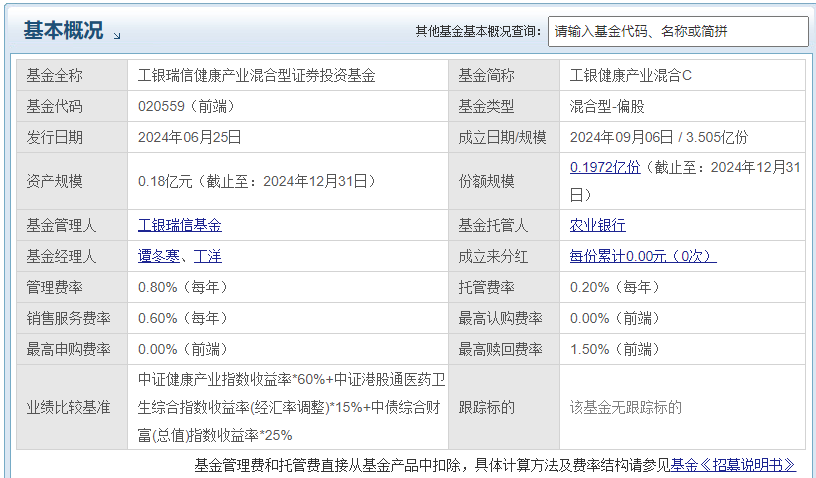Open fund manager 丁洋 profile link

point(208,256)
